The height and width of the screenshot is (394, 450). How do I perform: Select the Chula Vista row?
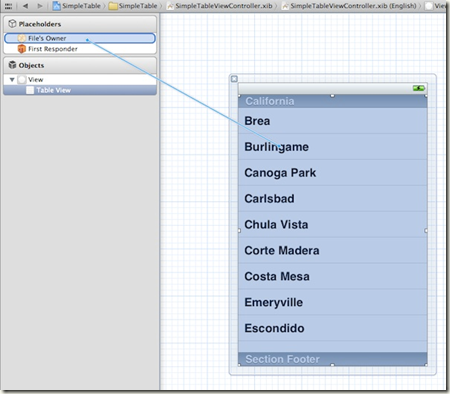[x=333, y=225]
